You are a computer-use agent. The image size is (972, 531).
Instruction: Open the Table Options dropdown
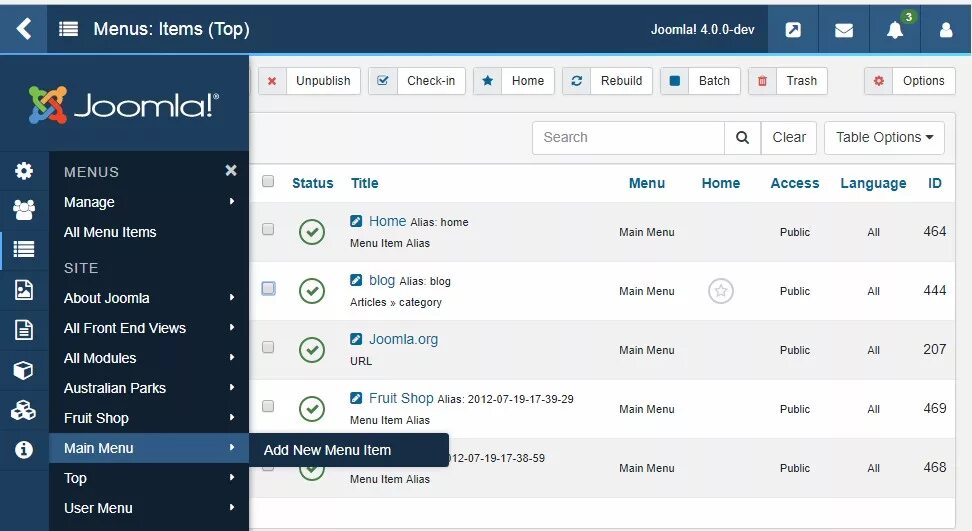tap(884, 138)
